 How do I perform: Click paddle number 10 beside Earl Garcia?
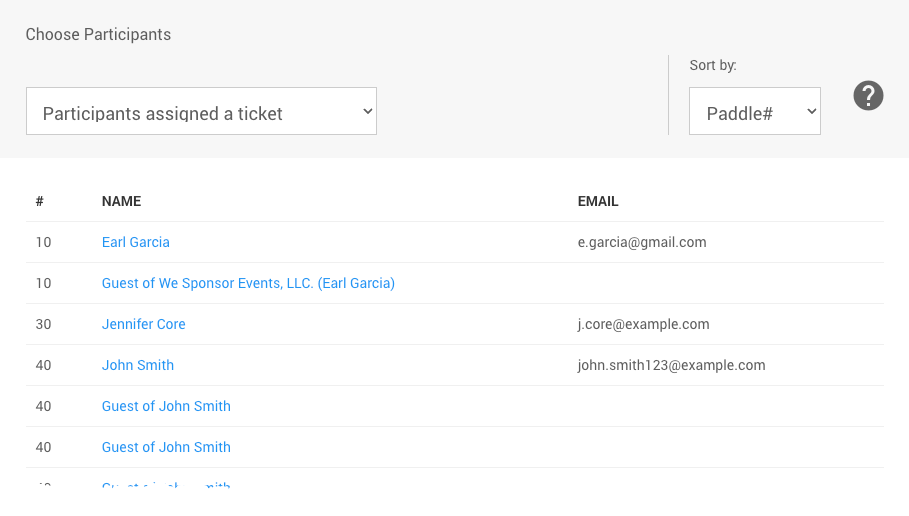point(43,242)
